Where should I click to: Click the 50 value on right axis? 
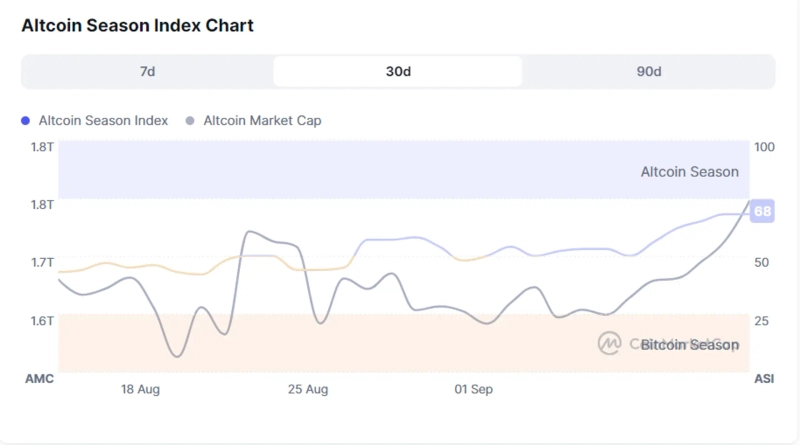click(x=761, y=262)
